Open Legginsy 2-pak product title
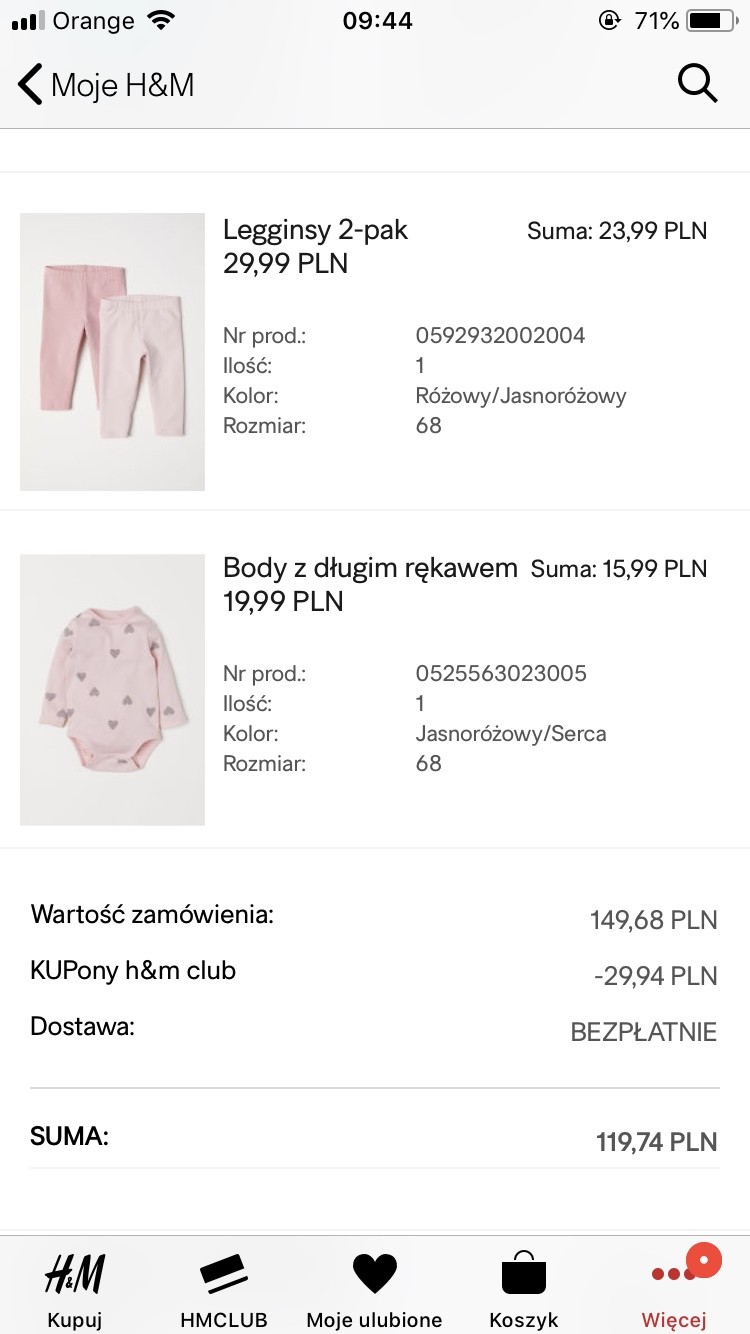Viewport: 750px width, 1334px height. pyautogui.click(x=315, y=230)
